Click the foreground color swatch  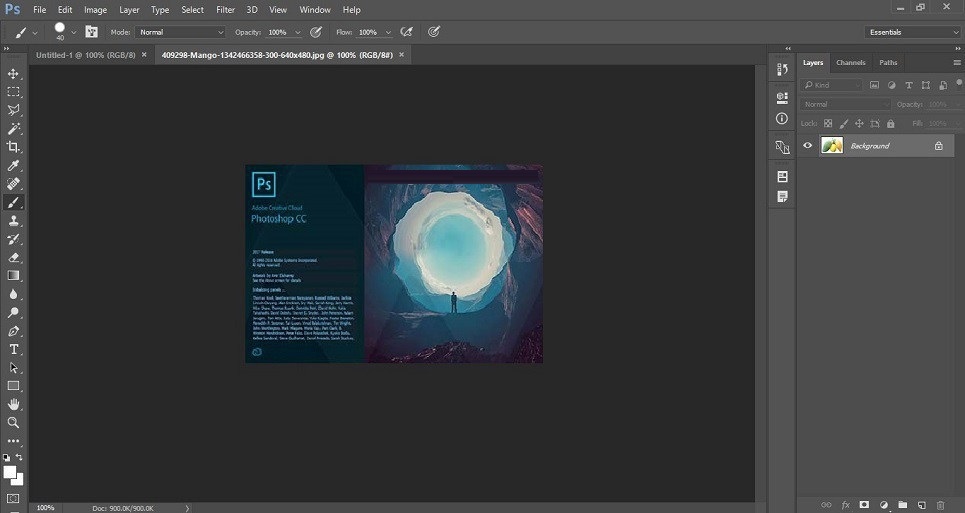point(10,471)
